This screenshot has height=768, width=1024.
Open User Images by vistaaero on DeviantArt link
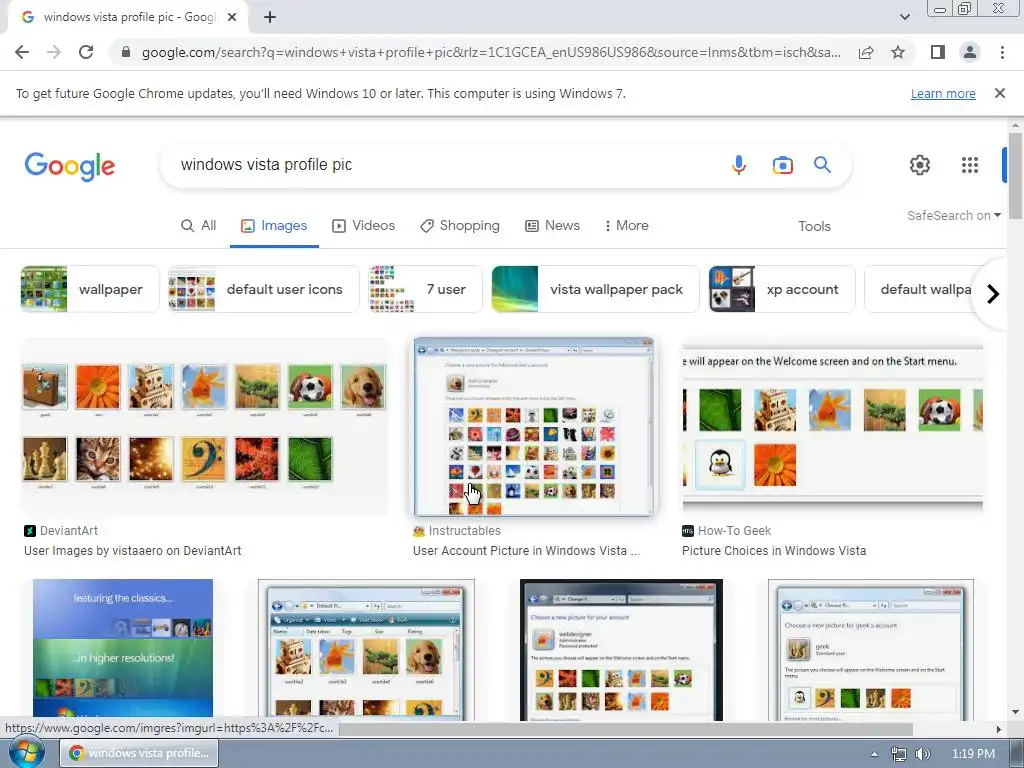pyautogui.click(x=133, y=551)
